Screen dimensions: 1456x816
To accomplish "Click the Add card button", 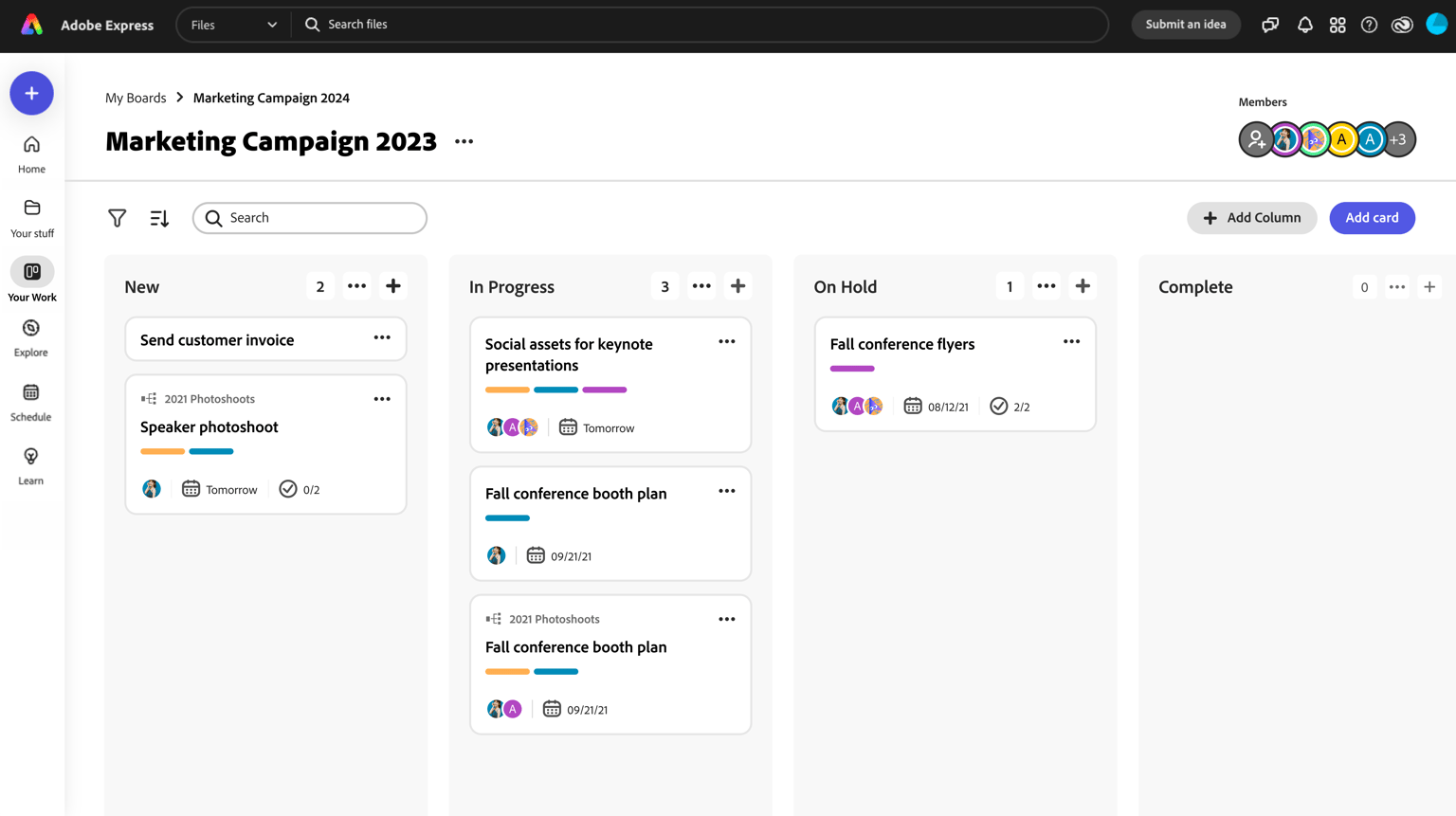I will [x=1372, y=218].
